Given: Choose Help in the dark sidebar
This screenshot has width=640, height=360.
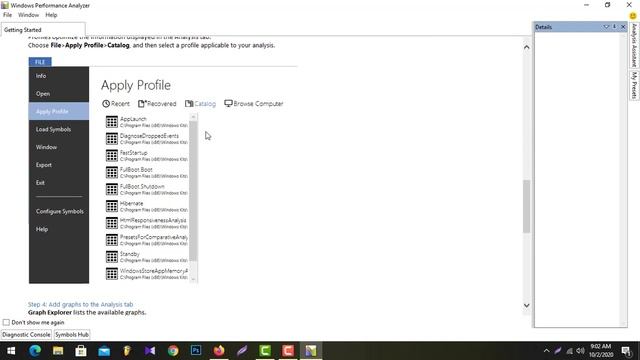Looking at the screenshot, I should coord(42,229).
